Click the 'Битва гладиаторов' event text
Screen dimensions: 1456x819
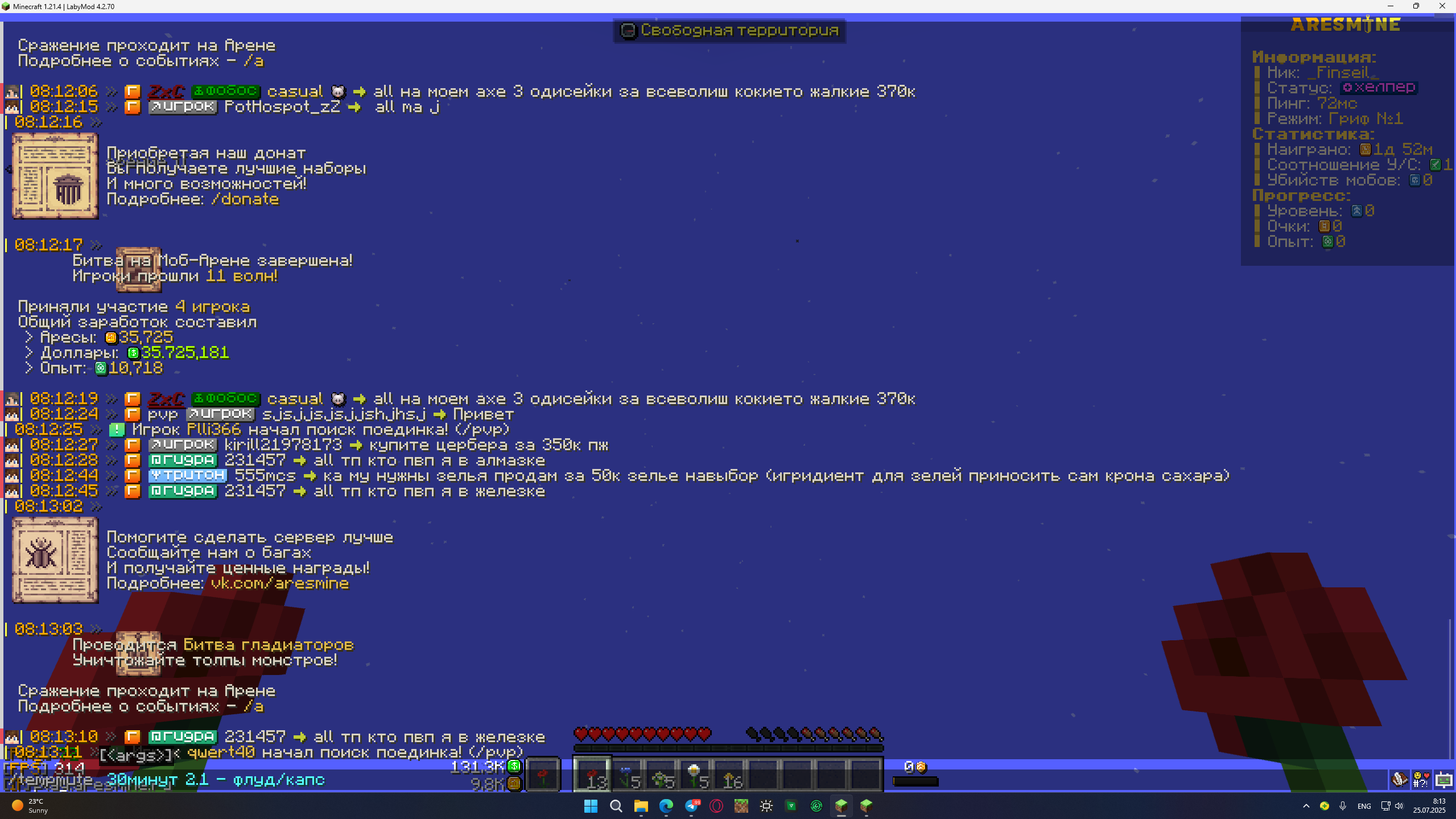(269, 645)
